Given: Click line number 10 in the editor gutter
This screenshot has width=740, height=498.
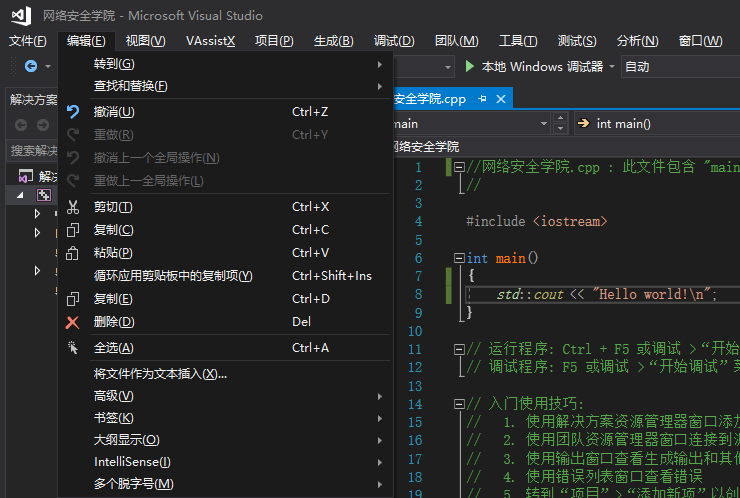Looking at the screenshot, I should [415, 331].
